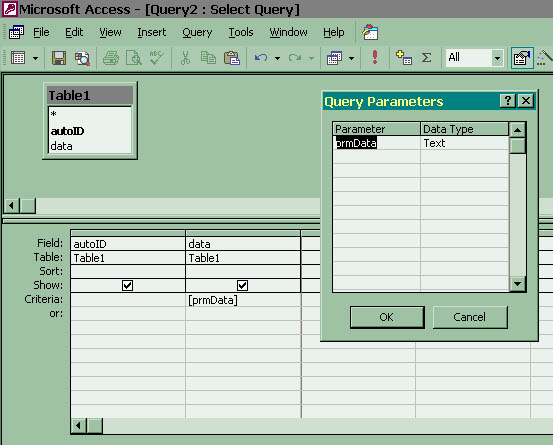The width and height of the screenshot is (553, 445).
Task: Click the design grid left scroll arrow
Action: (x=79, y=426)
